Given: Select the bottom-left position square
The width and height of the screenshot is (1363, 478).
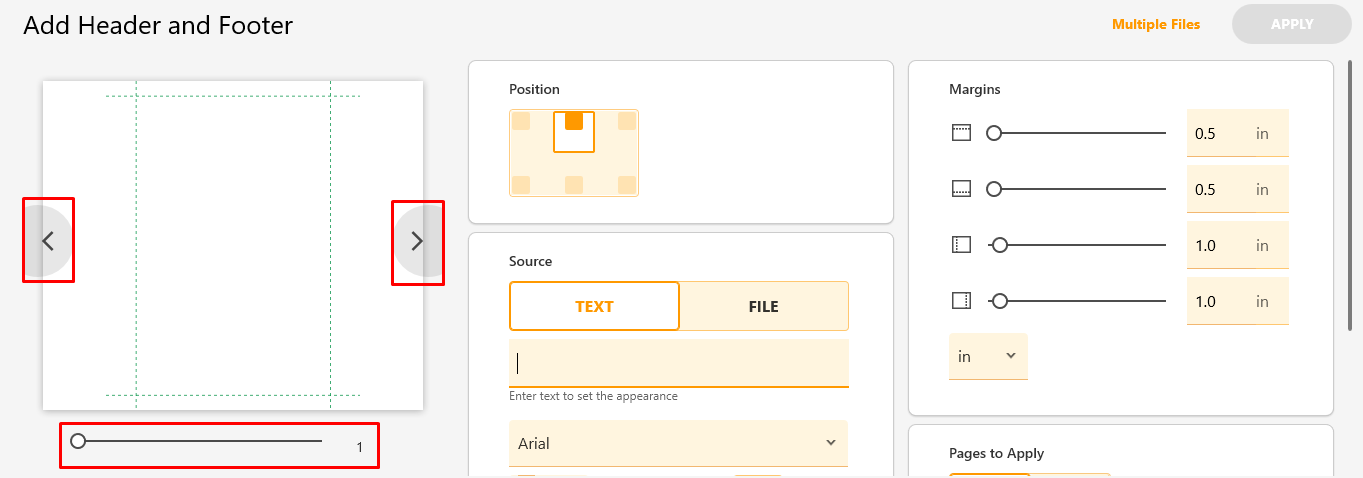Looking at the screenshot, I should tap(521, 184).
